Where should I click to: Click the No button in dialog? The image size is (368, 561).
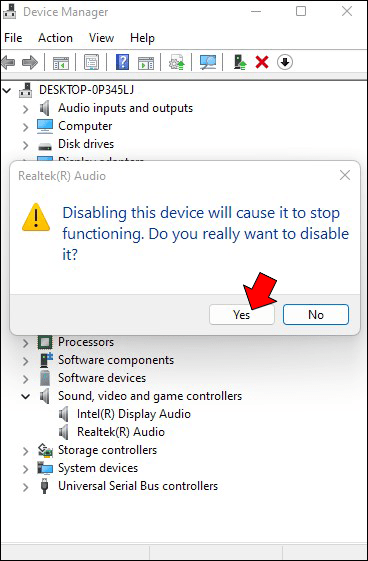(x=316, y=314)
